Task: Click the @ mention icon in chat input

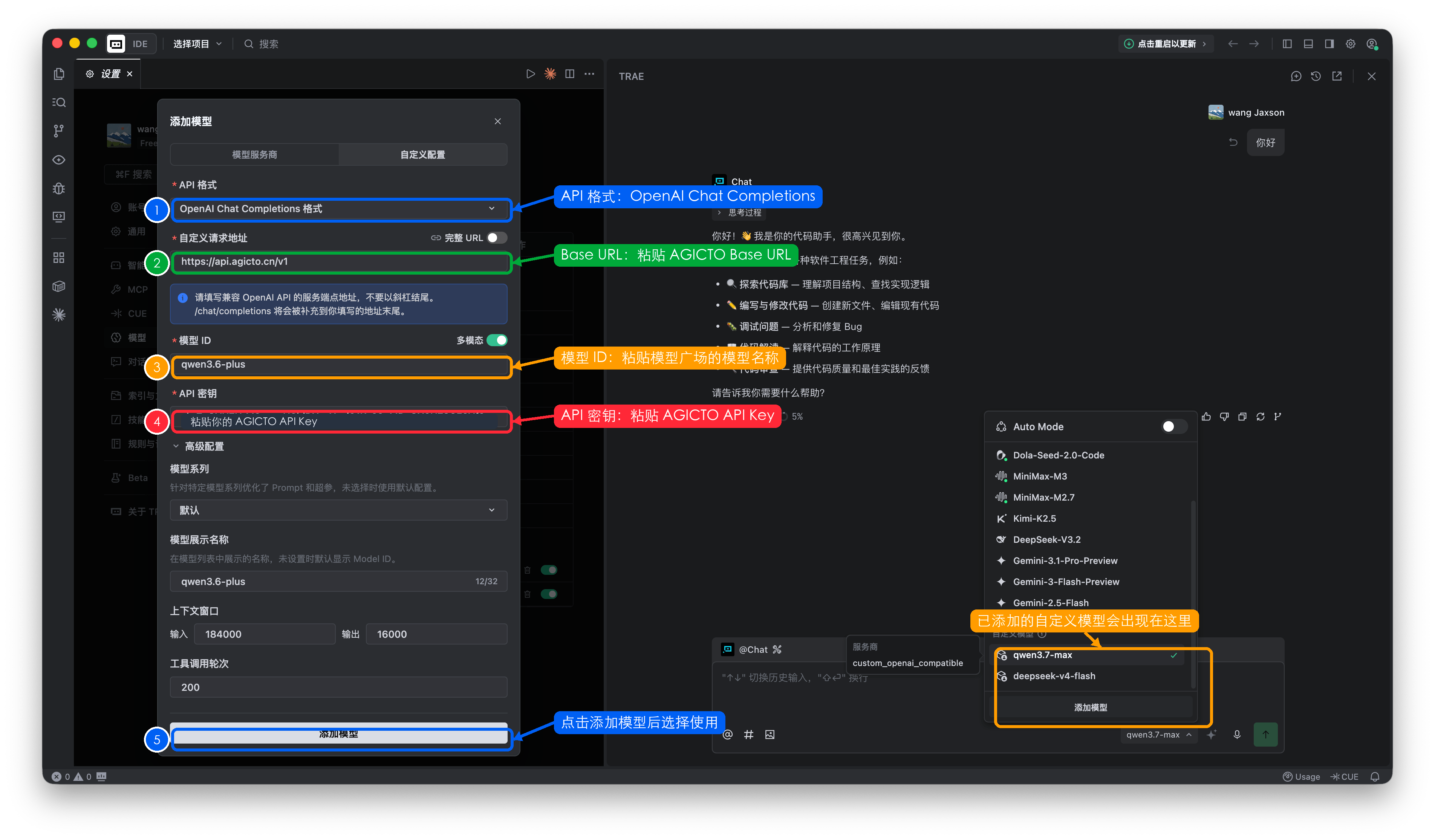Action: (x=728, y=735)
